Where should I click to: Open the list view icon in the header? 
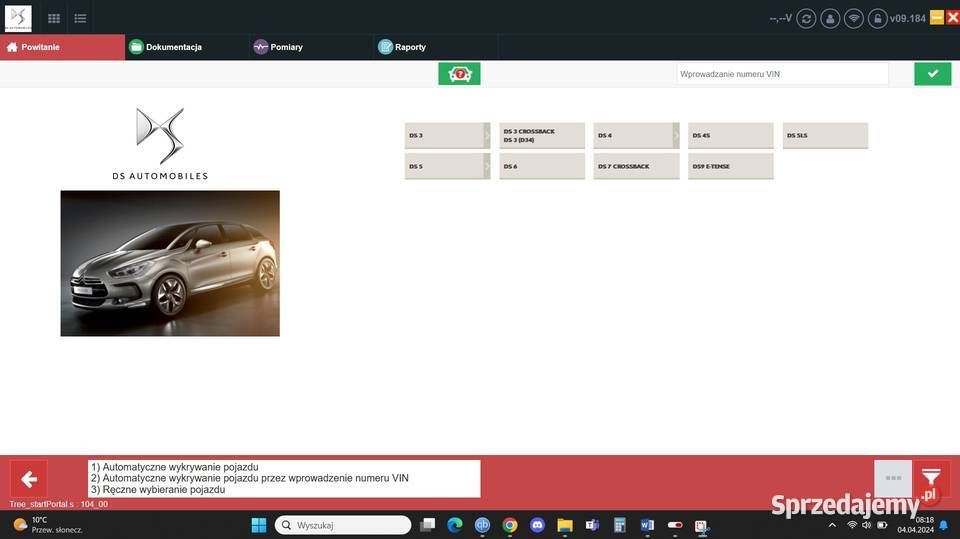point(80,18)
